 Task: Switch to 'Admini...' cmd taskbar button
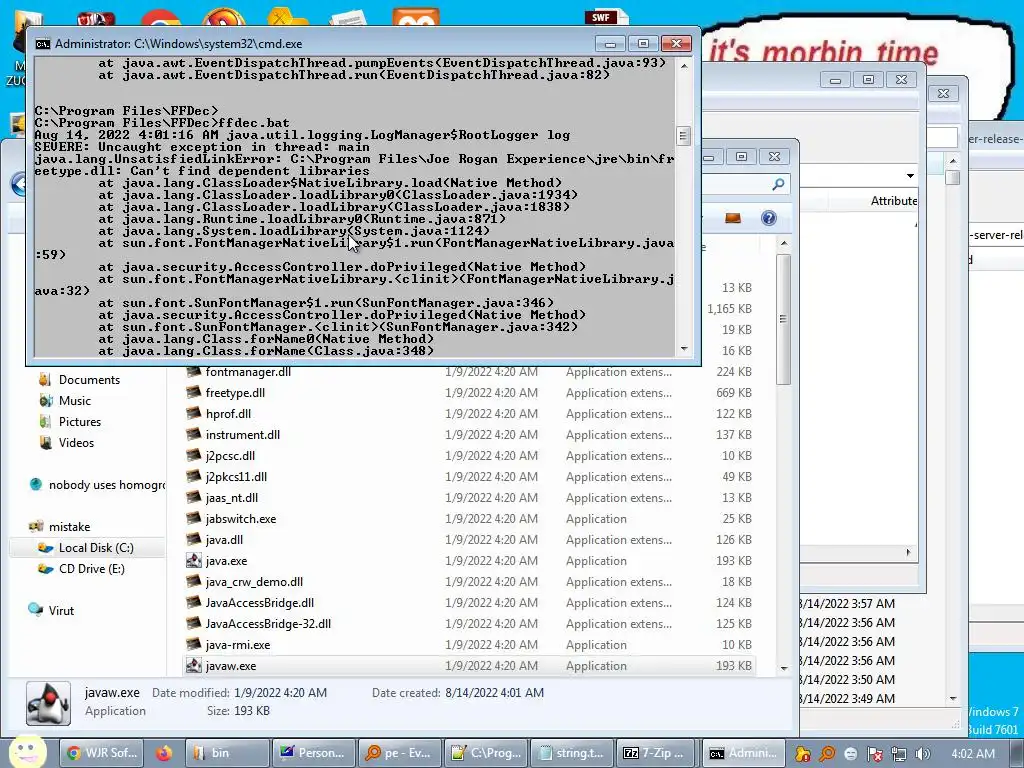[x=744, y=753]
